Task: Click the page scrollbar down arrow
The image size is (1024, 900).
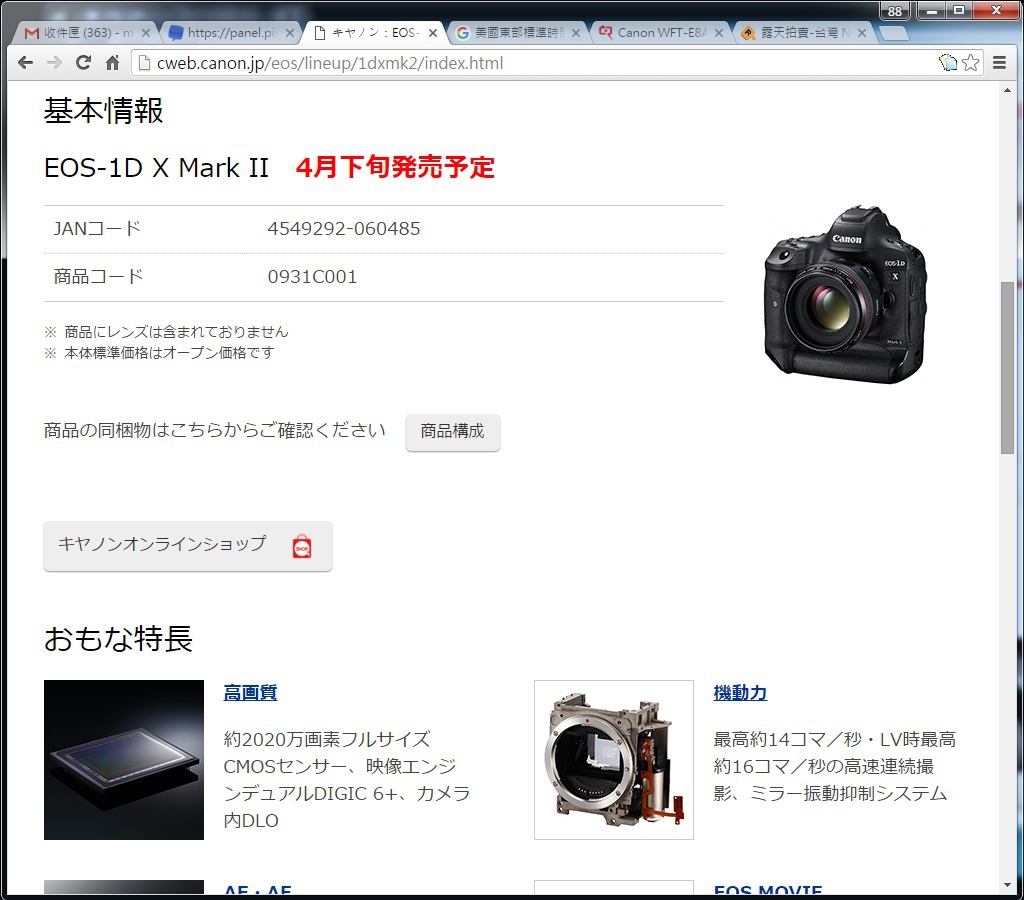Action: (1007, 886)
